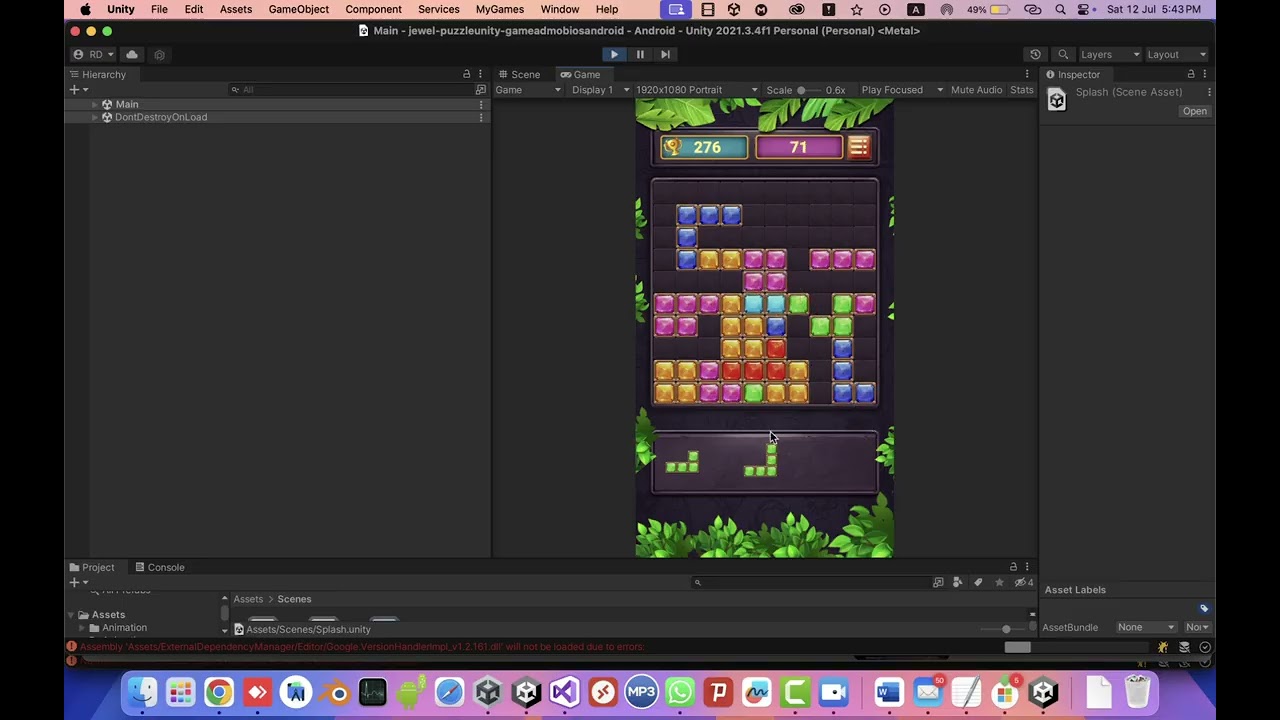Adjust the Game view Scale slider
1280x720 pixels.
(x=810, y=90)
